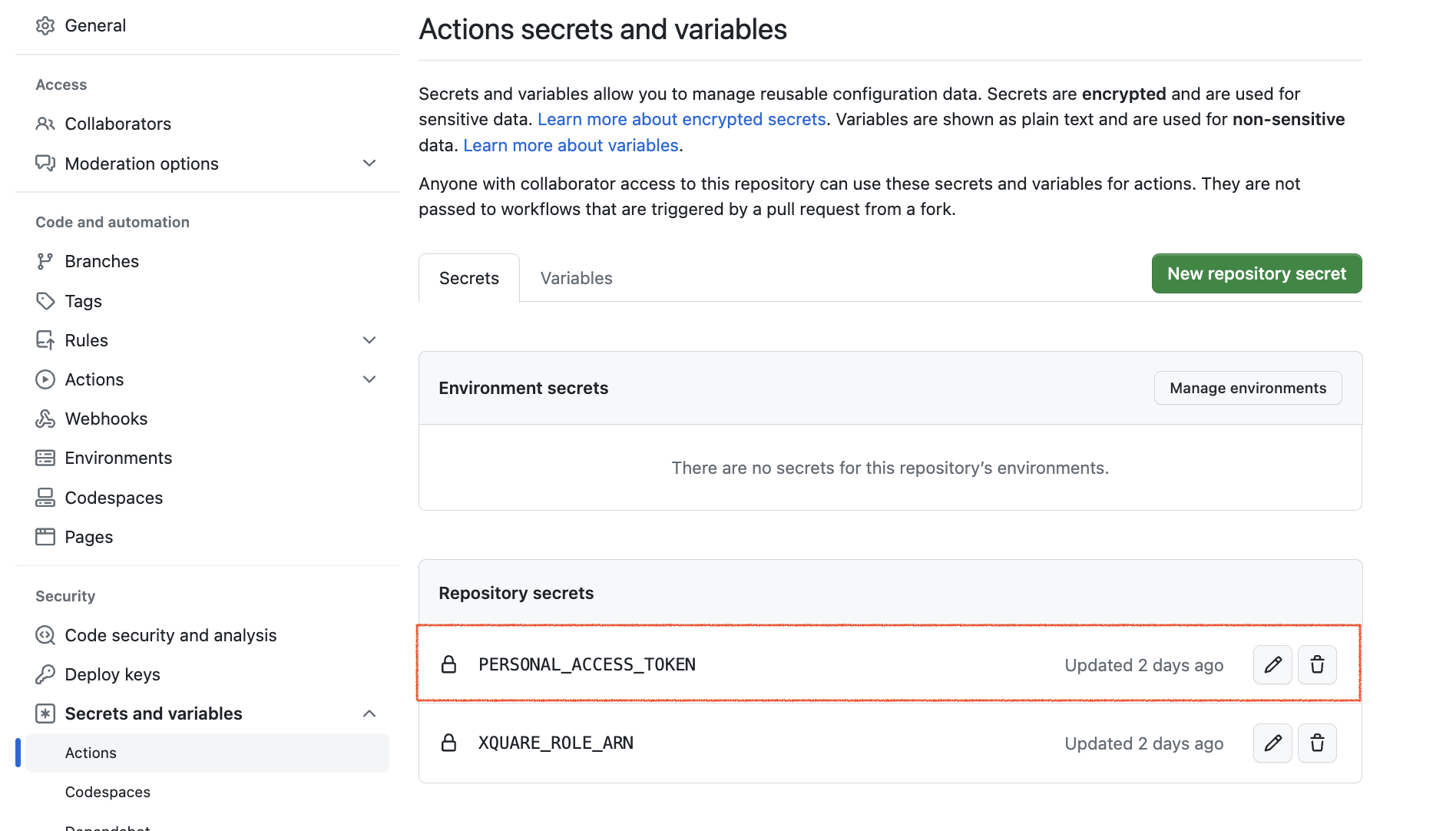Click the General settings gear icon
The image size is (1456, 831).
(x=45, y=25)
